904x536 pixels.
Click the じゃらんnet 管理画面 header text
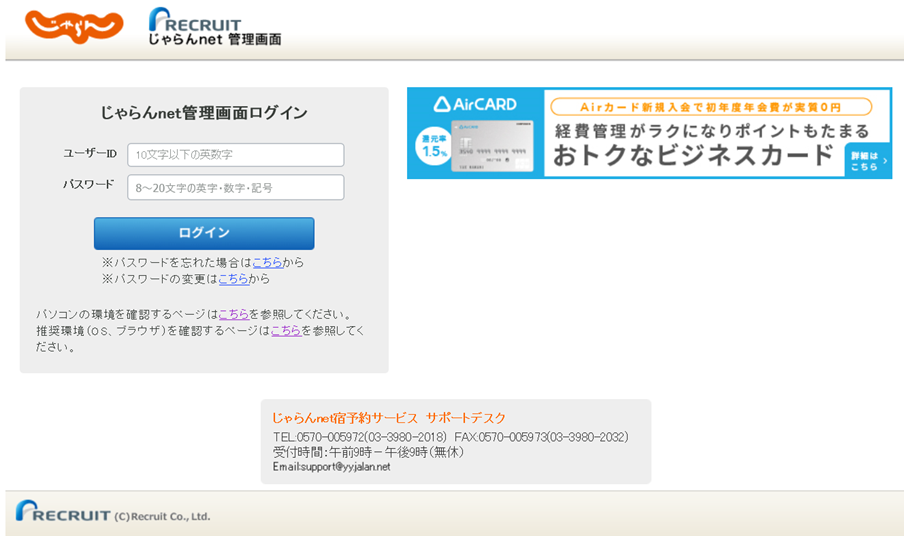point(214,40)
